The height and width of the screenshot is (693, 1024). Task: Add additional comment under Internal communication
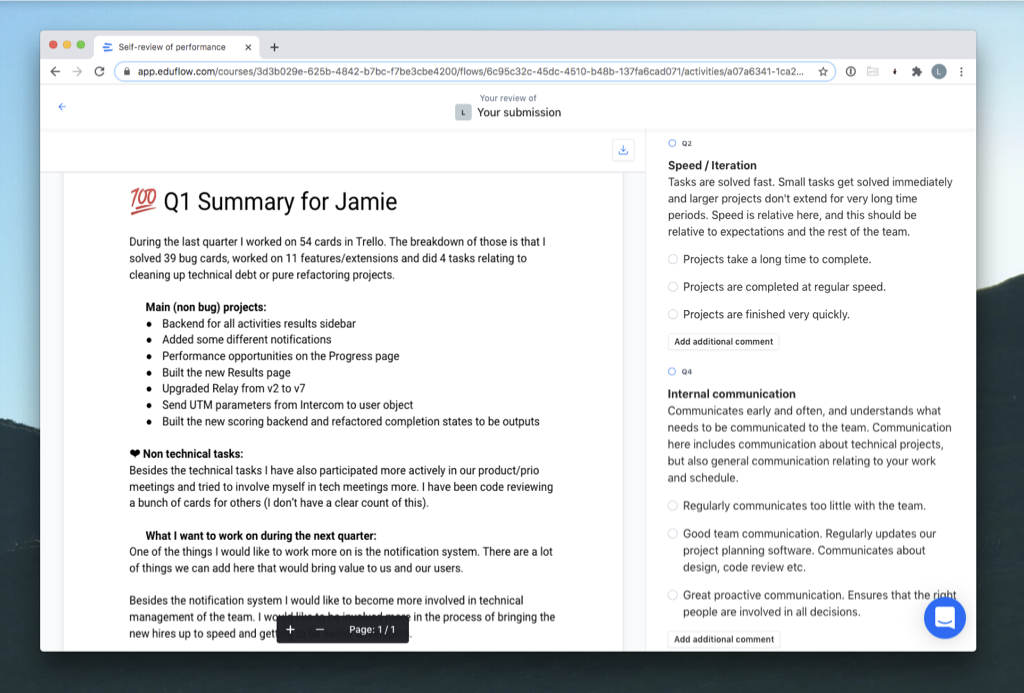pos(723,639)
